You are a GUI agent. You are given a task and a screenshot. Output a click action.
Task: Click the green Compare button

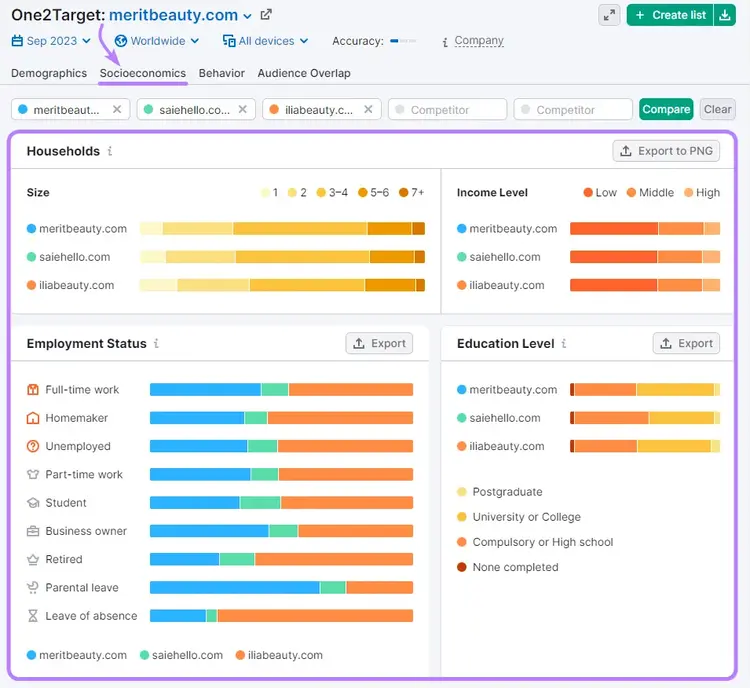pyautogui.click(x=666, y=109)
